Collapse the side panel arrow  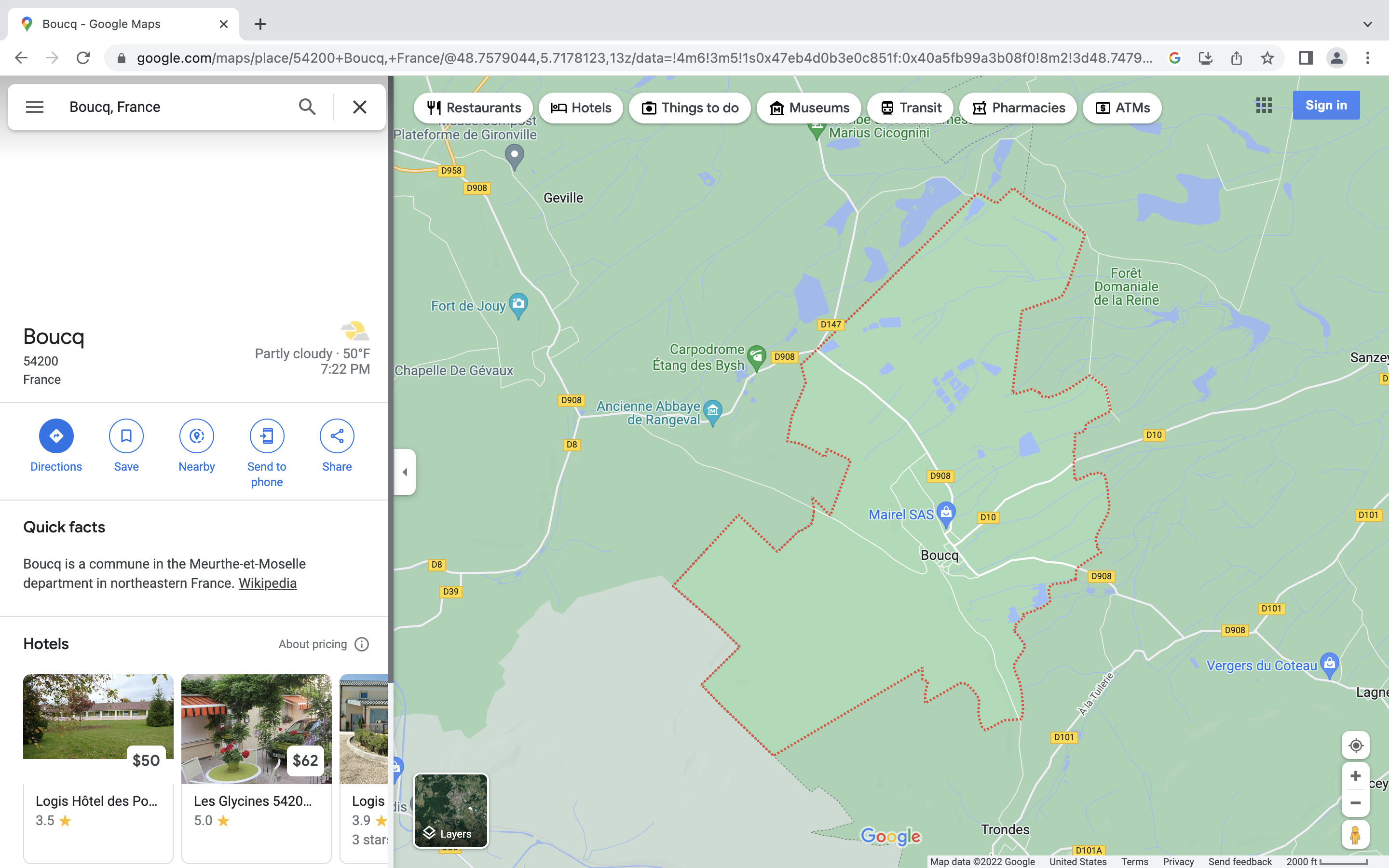pos(405,472)
